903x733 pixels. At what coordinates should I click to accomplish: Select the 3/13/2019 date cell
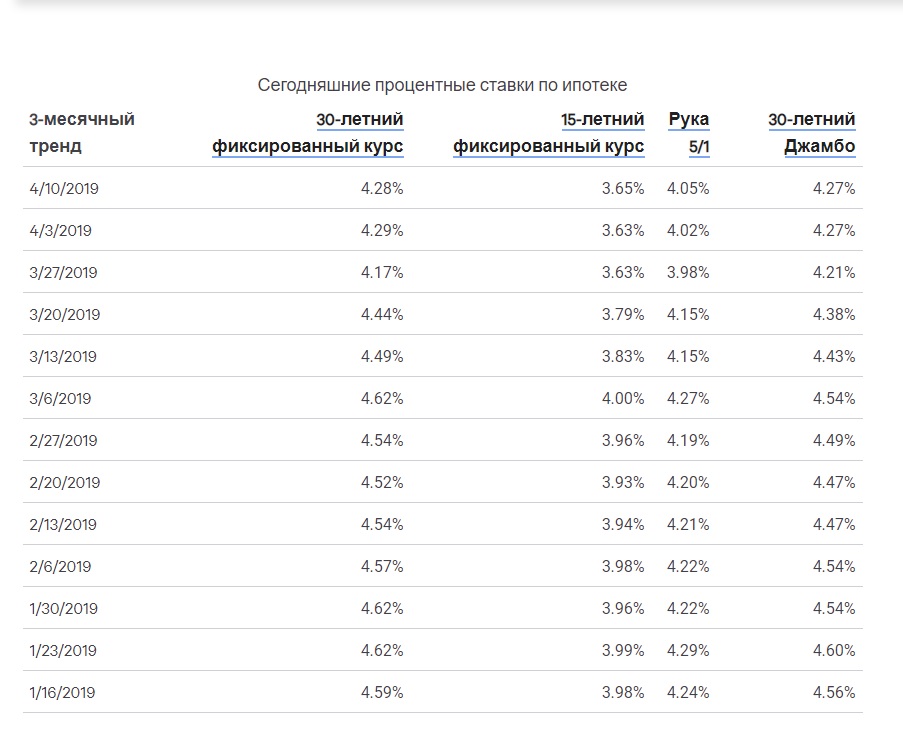tap(65, 356)
